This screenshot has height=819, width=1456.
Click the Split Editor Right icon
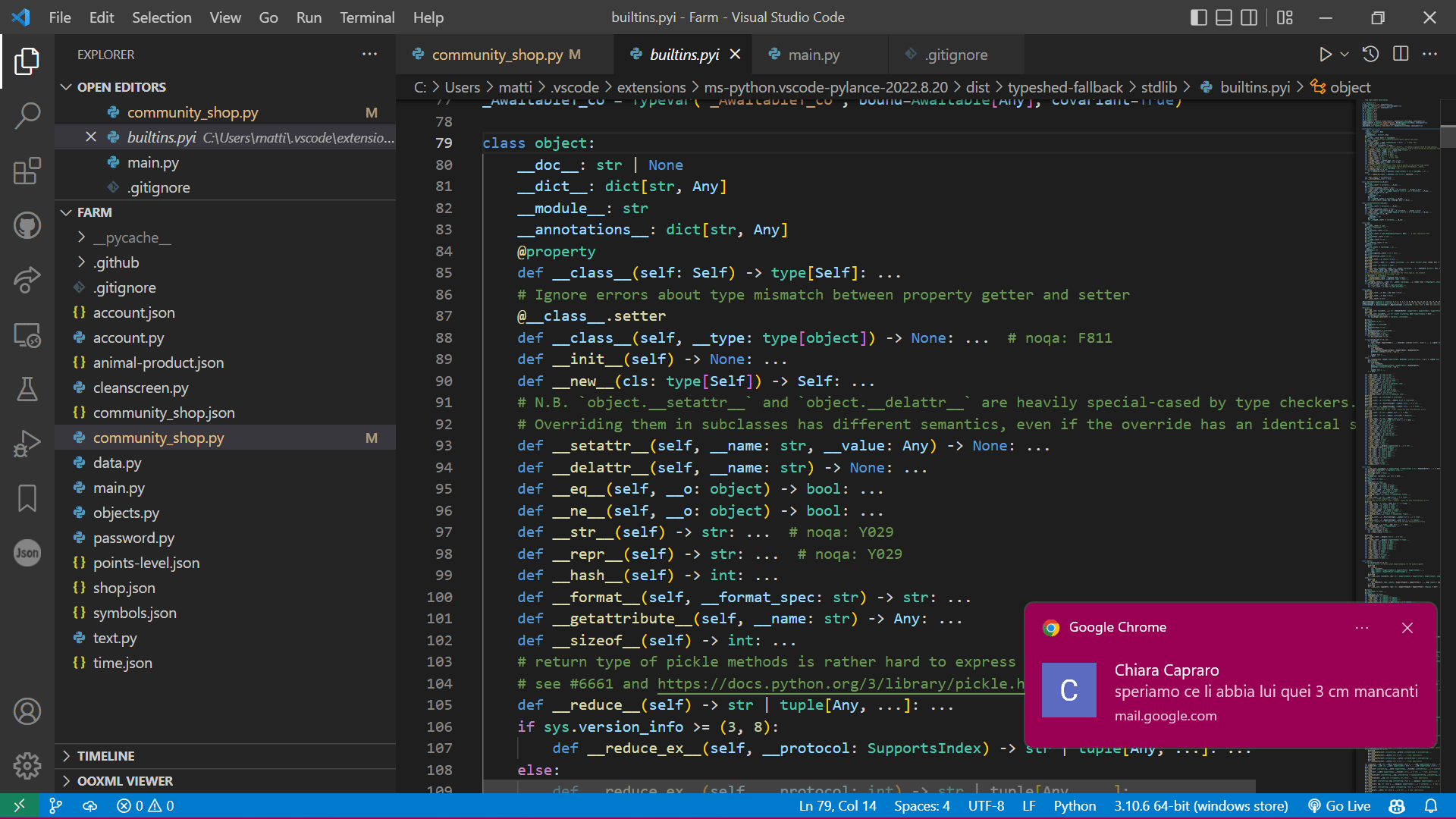point(1401,55)
